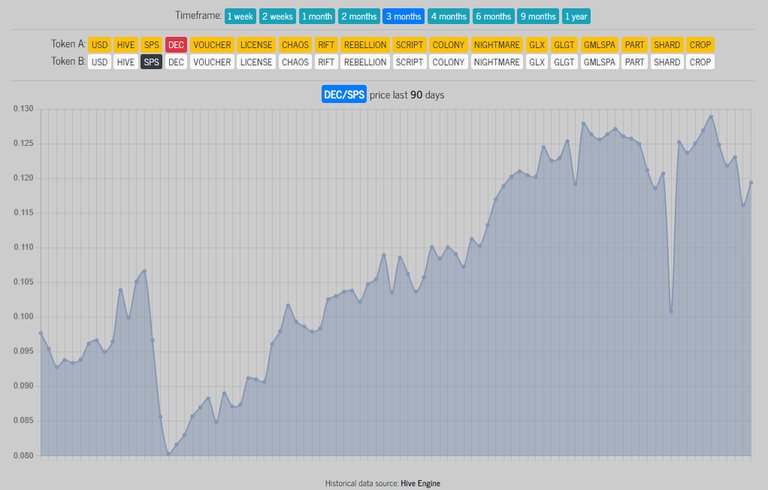The image size is (768, 490).
Task: Select the 2 weeks timeframe
Action: pos(277,16)
